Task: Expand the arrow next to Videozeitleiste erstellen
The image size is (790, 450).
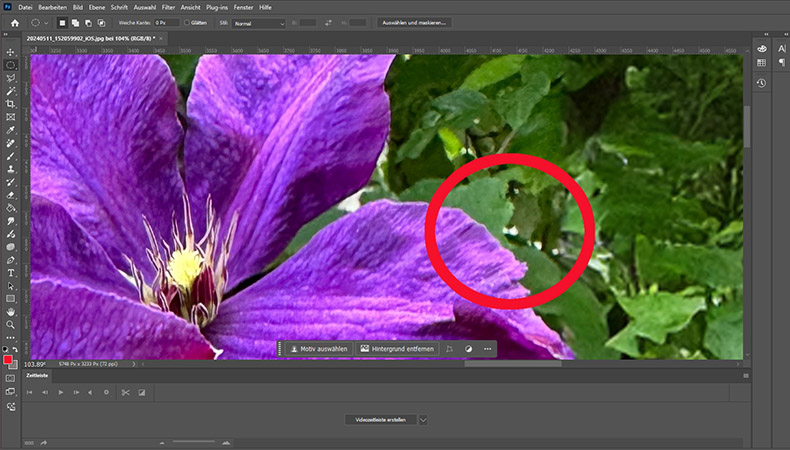Action: [424, 420]
